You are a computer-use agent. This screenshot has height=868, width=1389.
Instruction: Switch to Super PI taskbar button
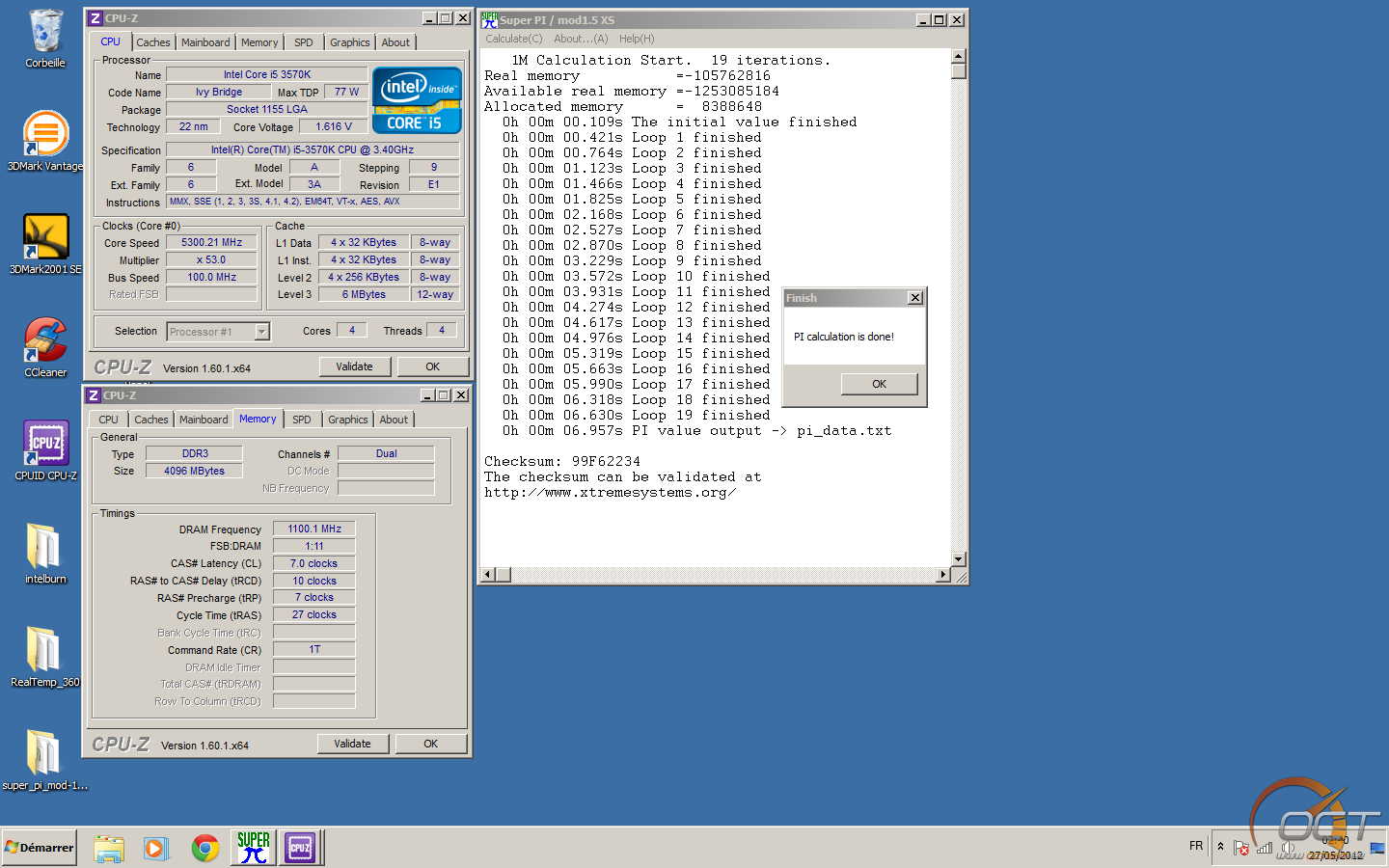pyautogui.click(x=254, y=848)
